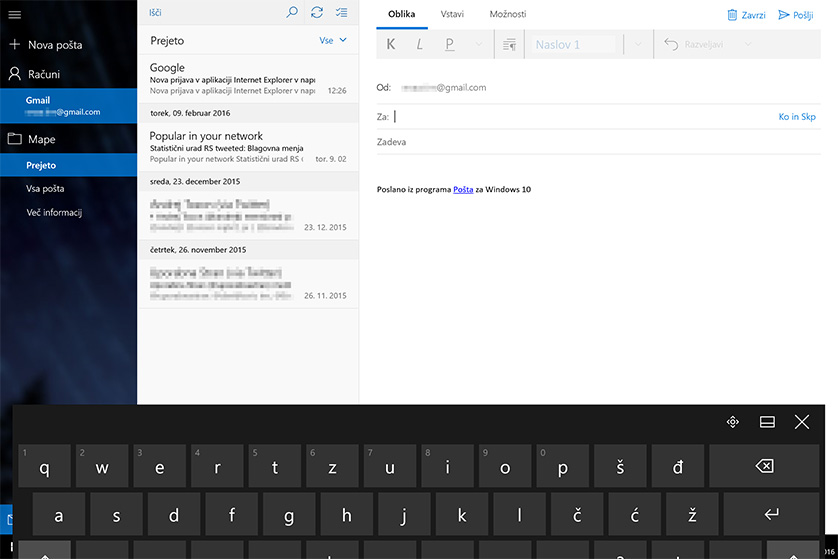Open the Google sign-in notification email
Screen dimensions: 838x559
coord(248,79)
